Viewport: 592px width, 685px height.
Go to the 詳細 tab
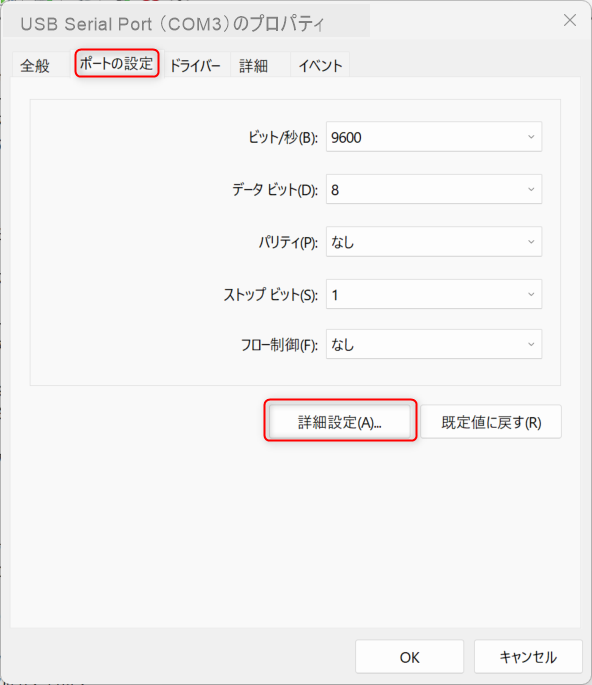coord(253,66)
